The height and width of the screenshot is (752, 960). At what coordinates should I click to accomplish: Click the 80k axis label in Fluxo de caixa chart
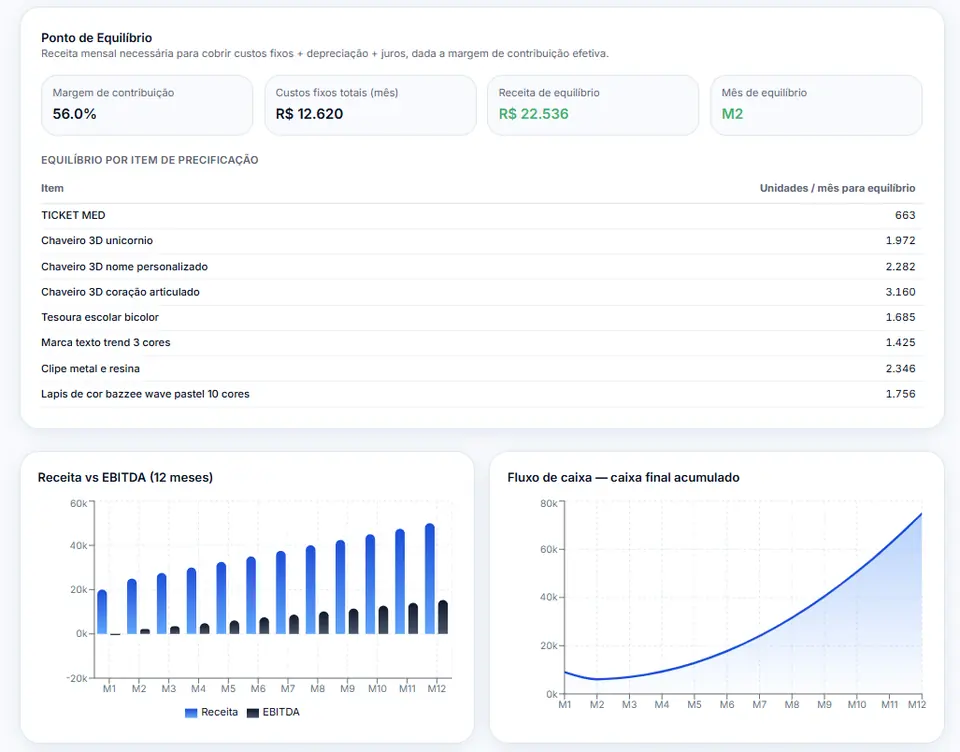click(549, 503)
